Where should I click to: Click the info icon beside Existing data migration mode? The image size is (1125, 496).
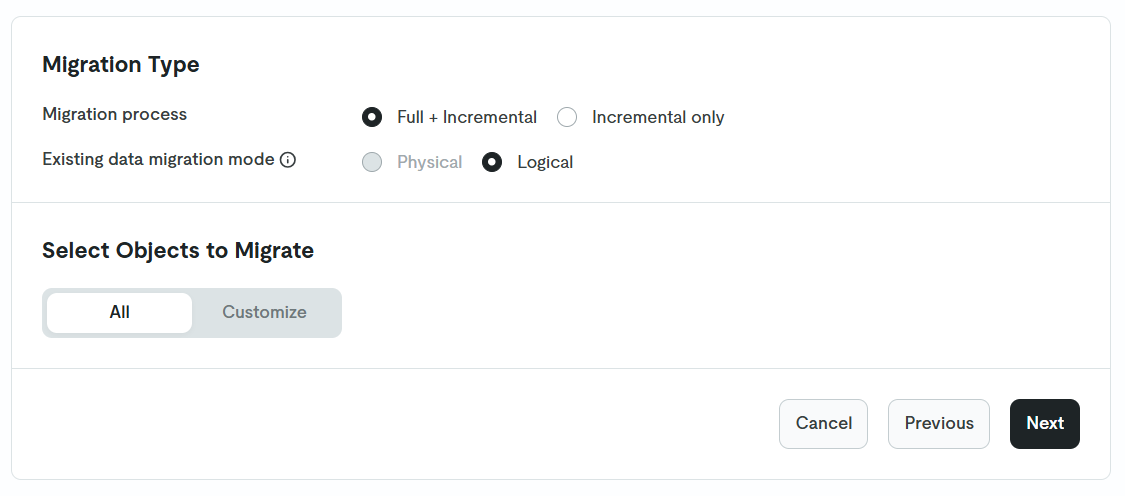click(x=288, y=160)
